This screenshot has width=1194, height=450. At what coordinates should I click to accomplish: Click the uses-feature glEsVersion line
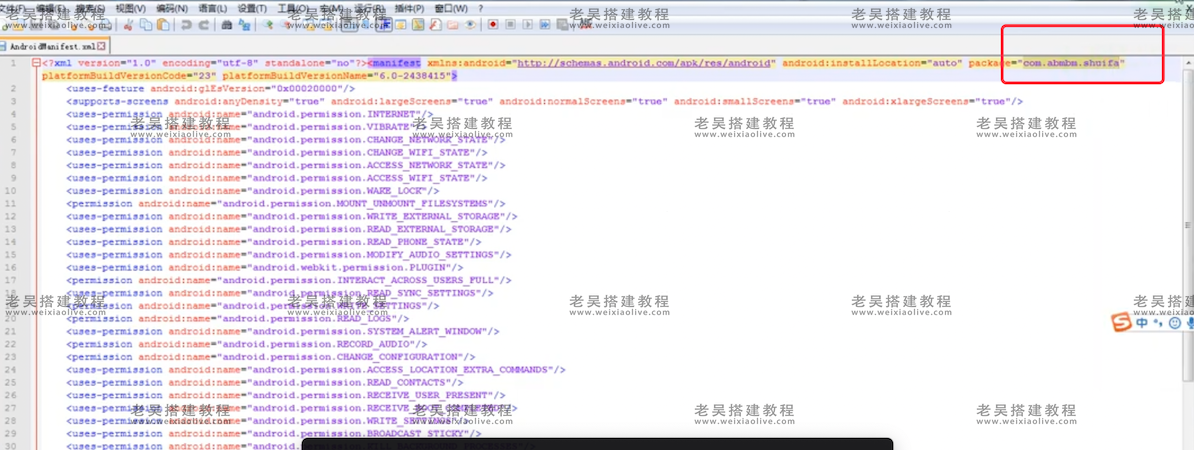pyautogui.click(x=210, y=89)
